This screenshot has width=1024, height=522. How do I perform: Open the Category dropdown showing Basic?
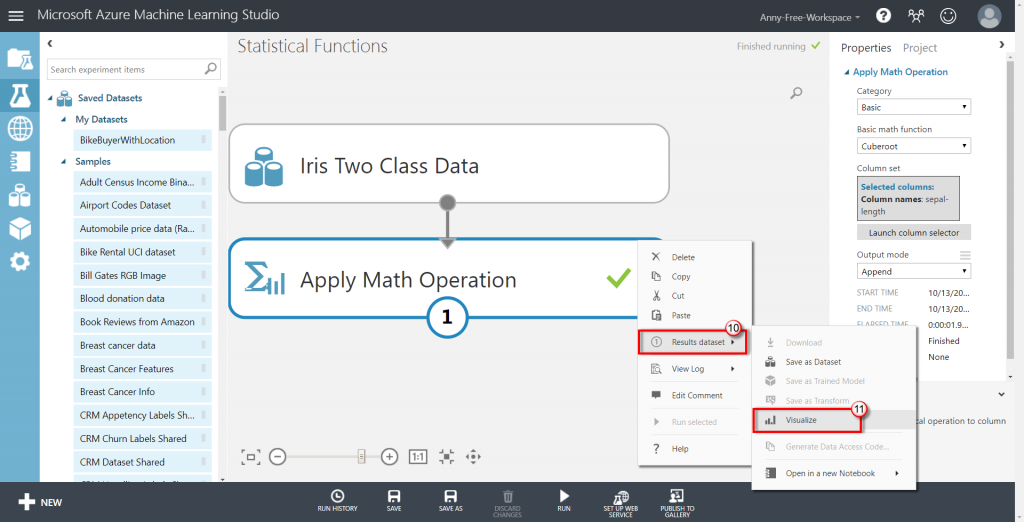[914, 107]
